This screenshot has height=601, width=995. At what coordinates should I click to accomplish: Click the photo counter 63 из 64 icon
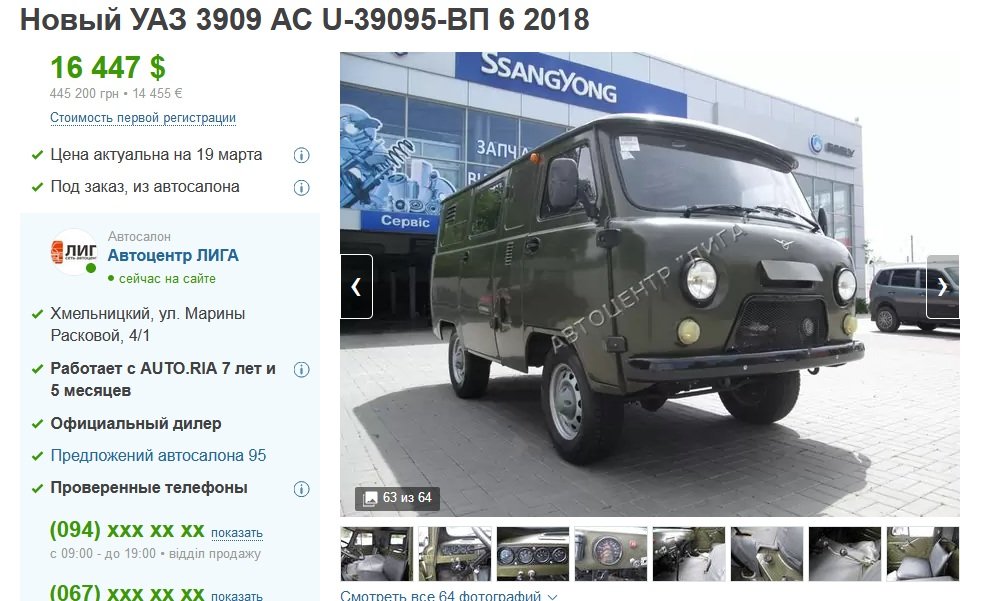(370, 499)
